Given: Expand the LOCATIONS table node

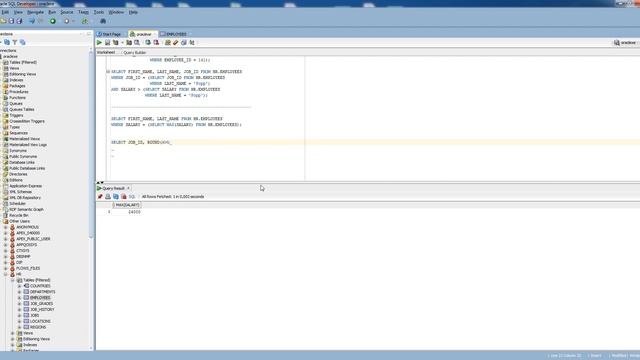Looking at the screenshot, I should (x=20, y=321).
